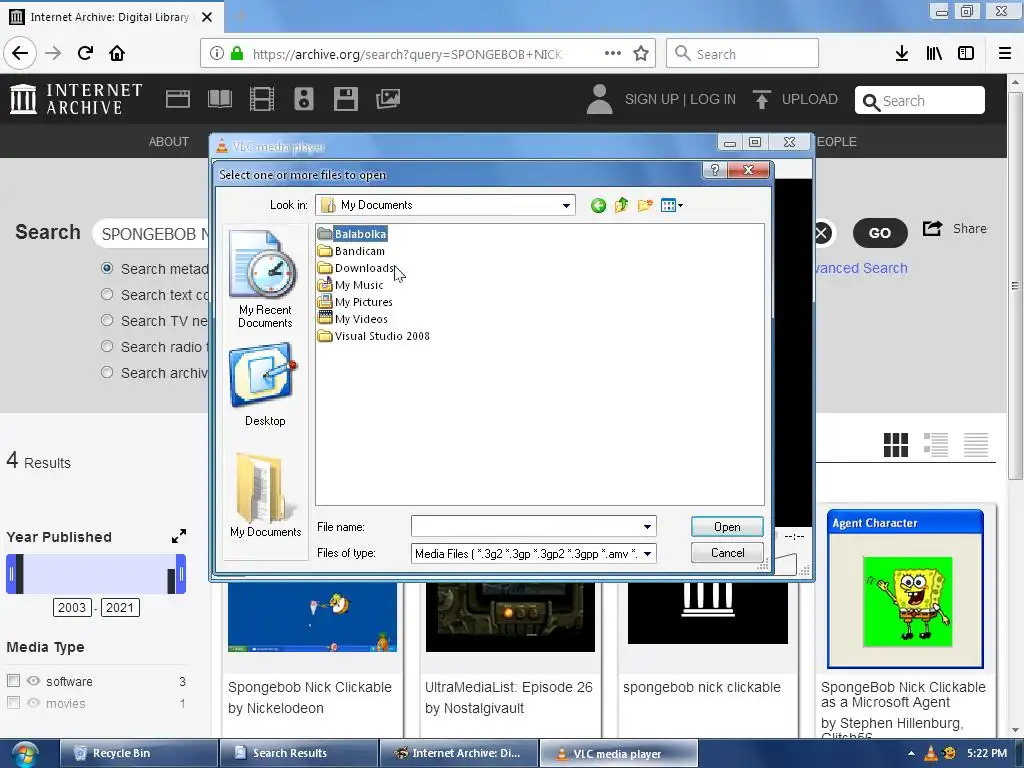This screenshot has height=768, width=1024.
Task: Open the browser hamburger menu
Action: [x=1005, y=53]
